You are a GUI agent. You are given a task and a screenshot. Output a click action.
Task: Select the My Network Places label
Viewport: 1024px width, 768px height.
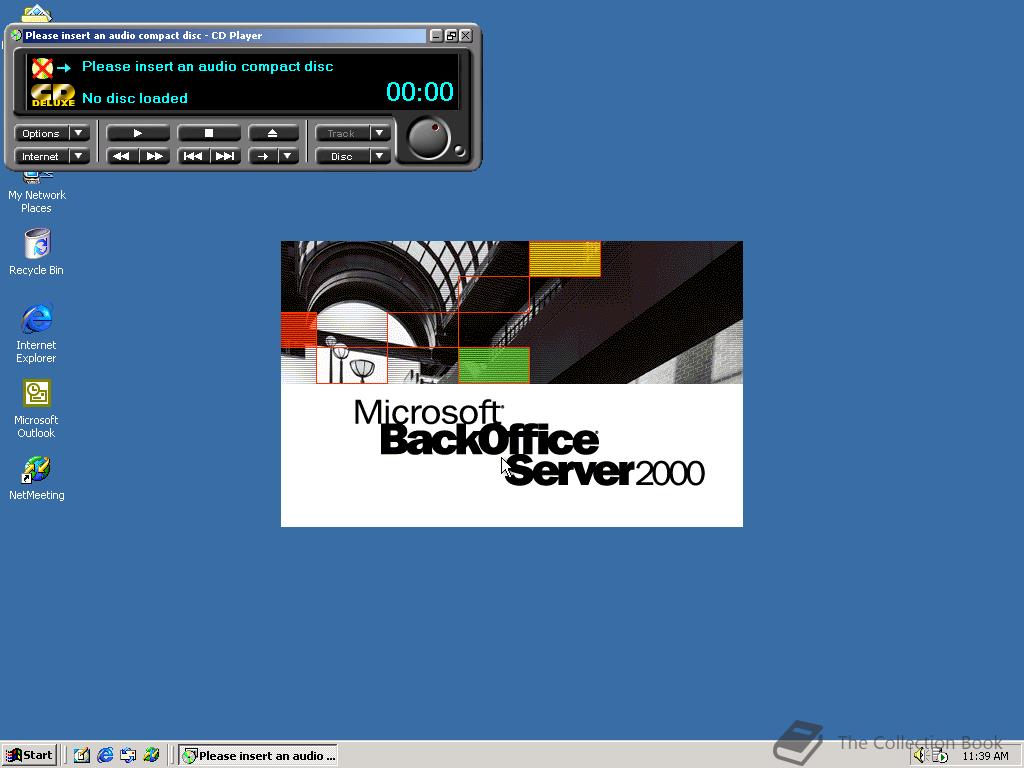coord(37,201)
